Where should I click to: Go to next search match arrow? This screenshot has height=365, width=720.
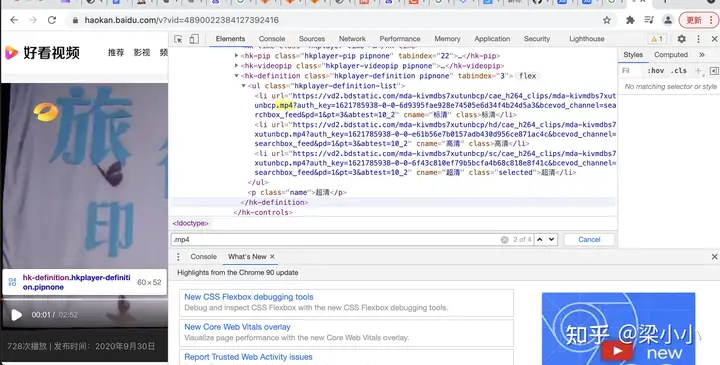[x=551, y=240]
